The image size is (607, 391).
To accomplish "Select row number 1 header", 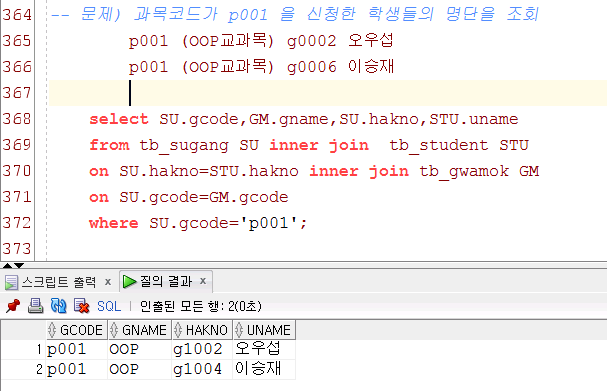I will click(x=24, y=349).
